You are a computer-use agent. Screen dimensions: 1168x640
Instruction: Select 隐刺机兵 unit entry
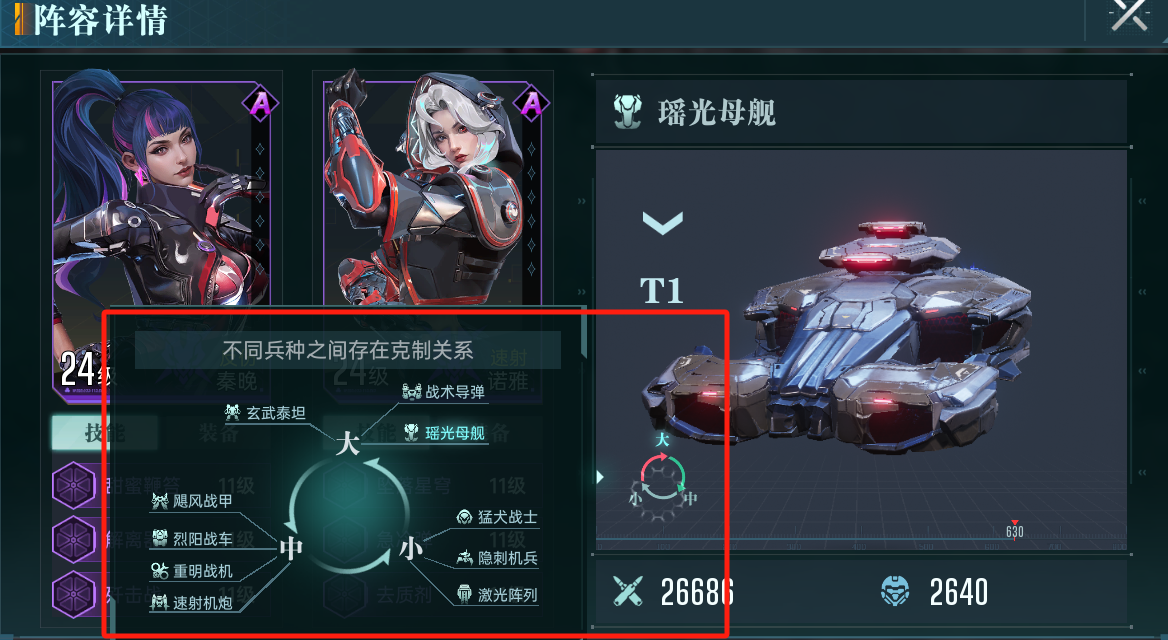pos(497,557)
